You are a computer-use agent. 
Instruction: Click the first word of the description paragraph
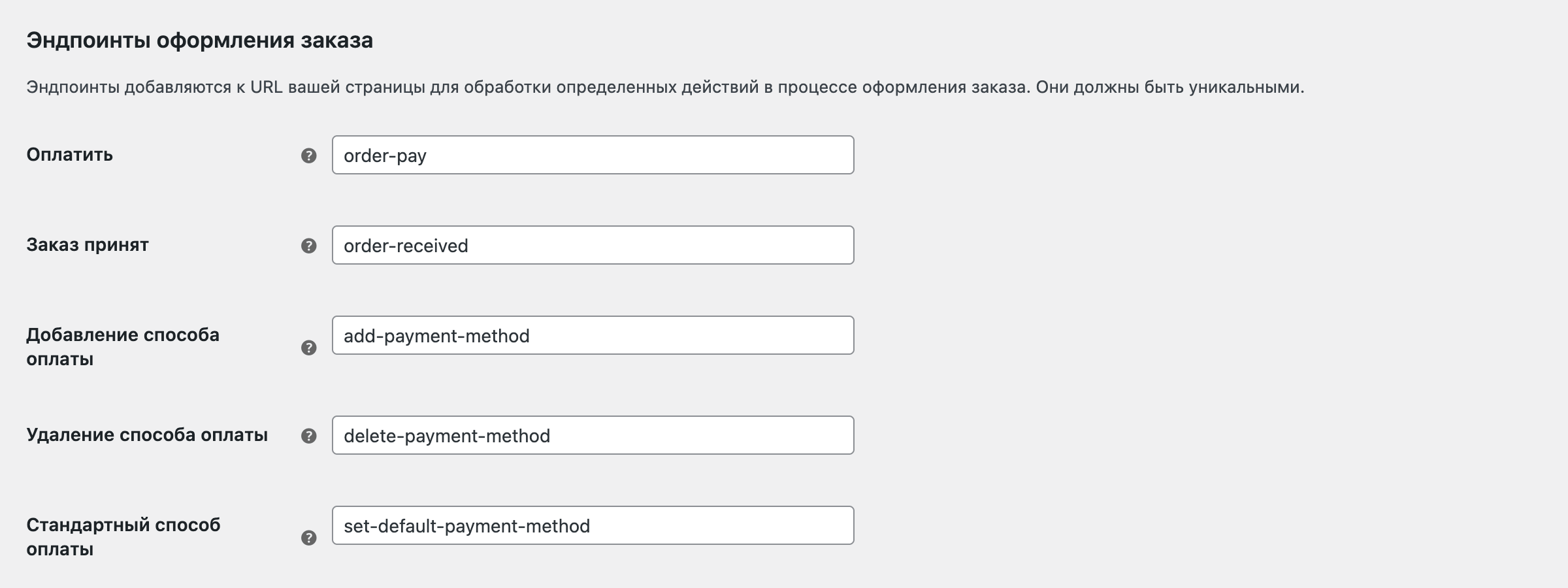click(73, 87)
